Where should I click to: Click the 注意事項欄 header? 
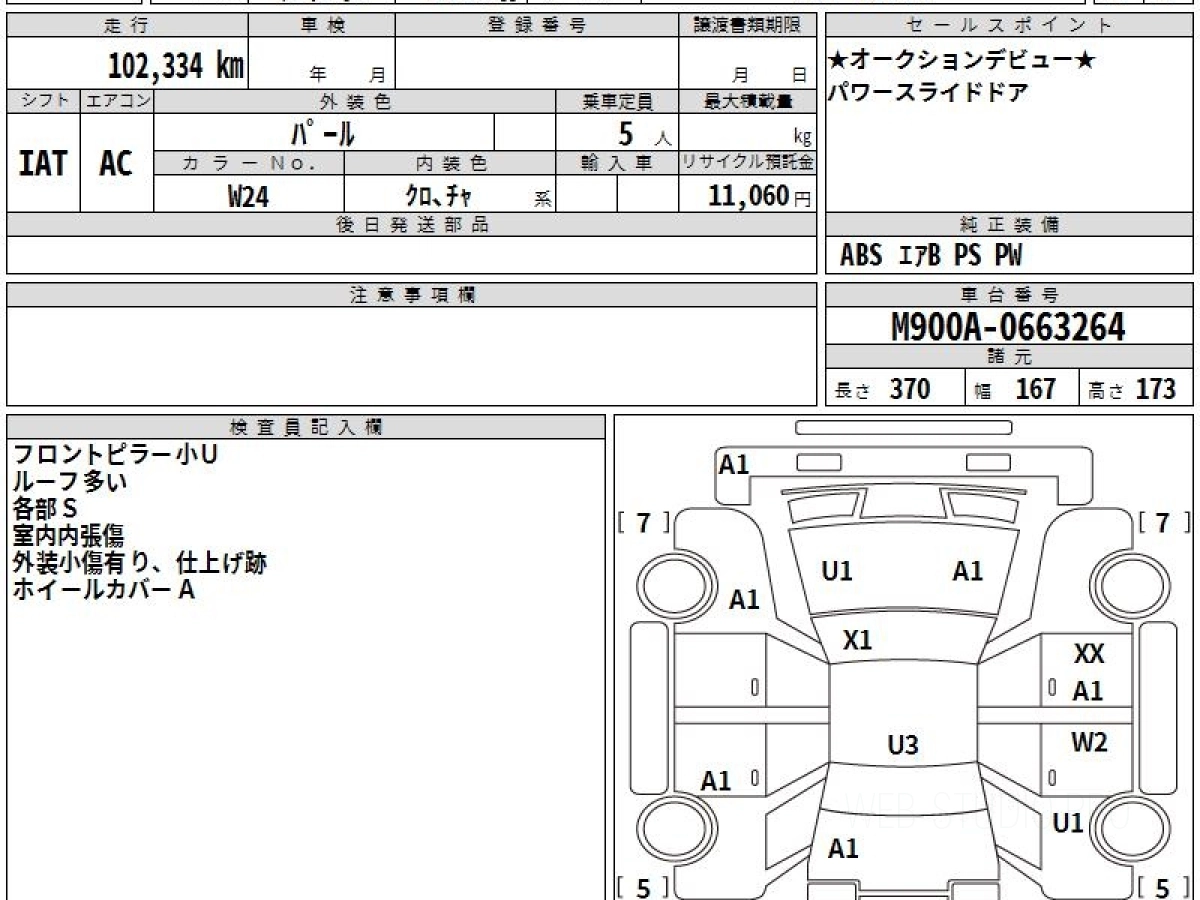(412, 295)
